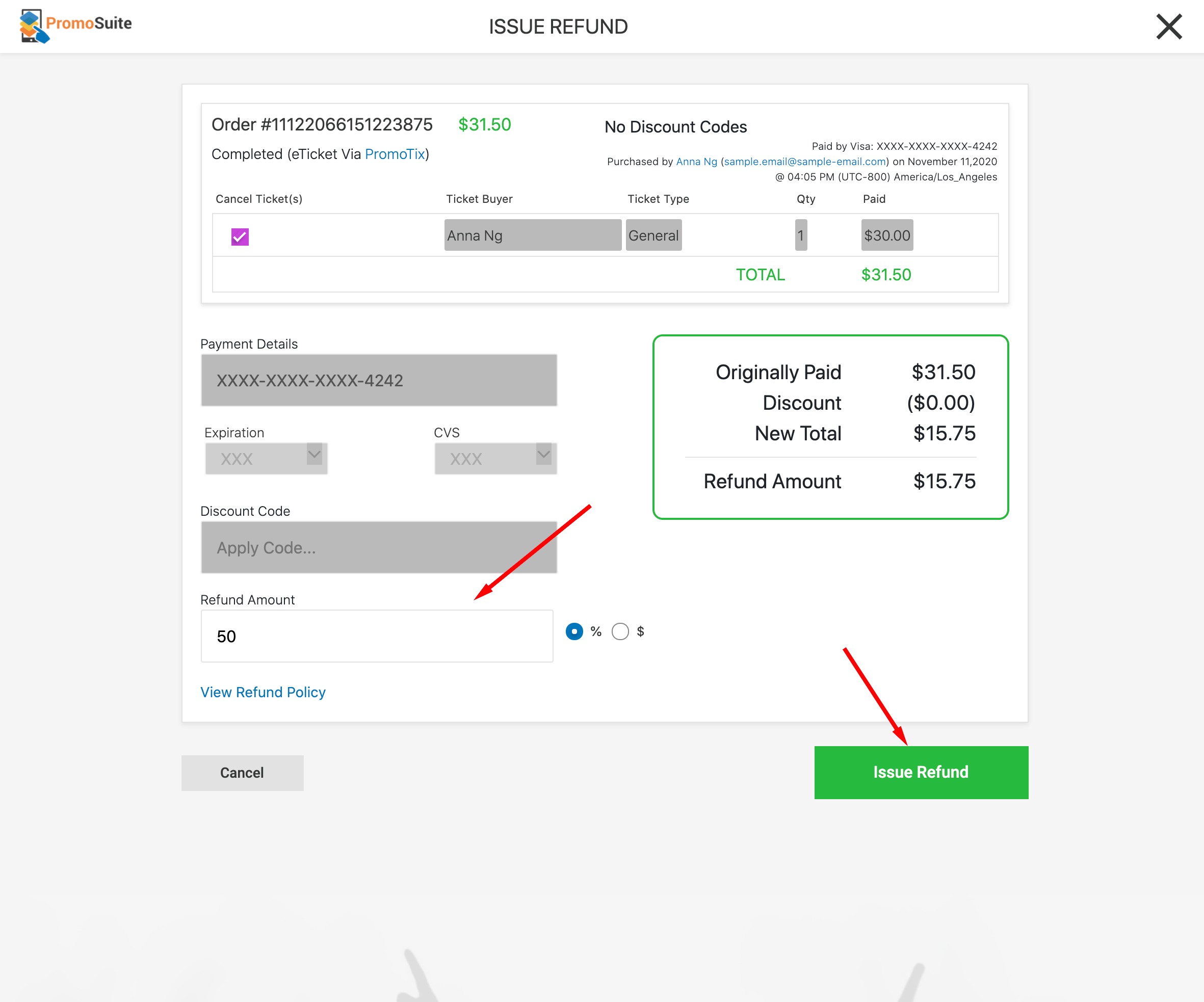1204x1002 pixels.
Task: Click the General ticket type field
Action: point(653,235)
